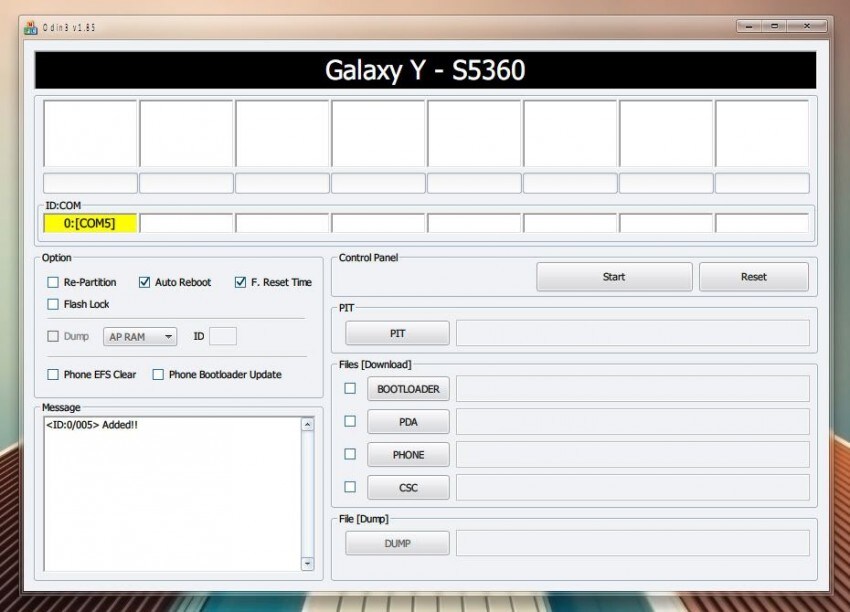Viewport: 850px width, 612px height.
Task: Tick the checkbox beside PDA button
Action: pyautogui.click(x=350, y=421)
